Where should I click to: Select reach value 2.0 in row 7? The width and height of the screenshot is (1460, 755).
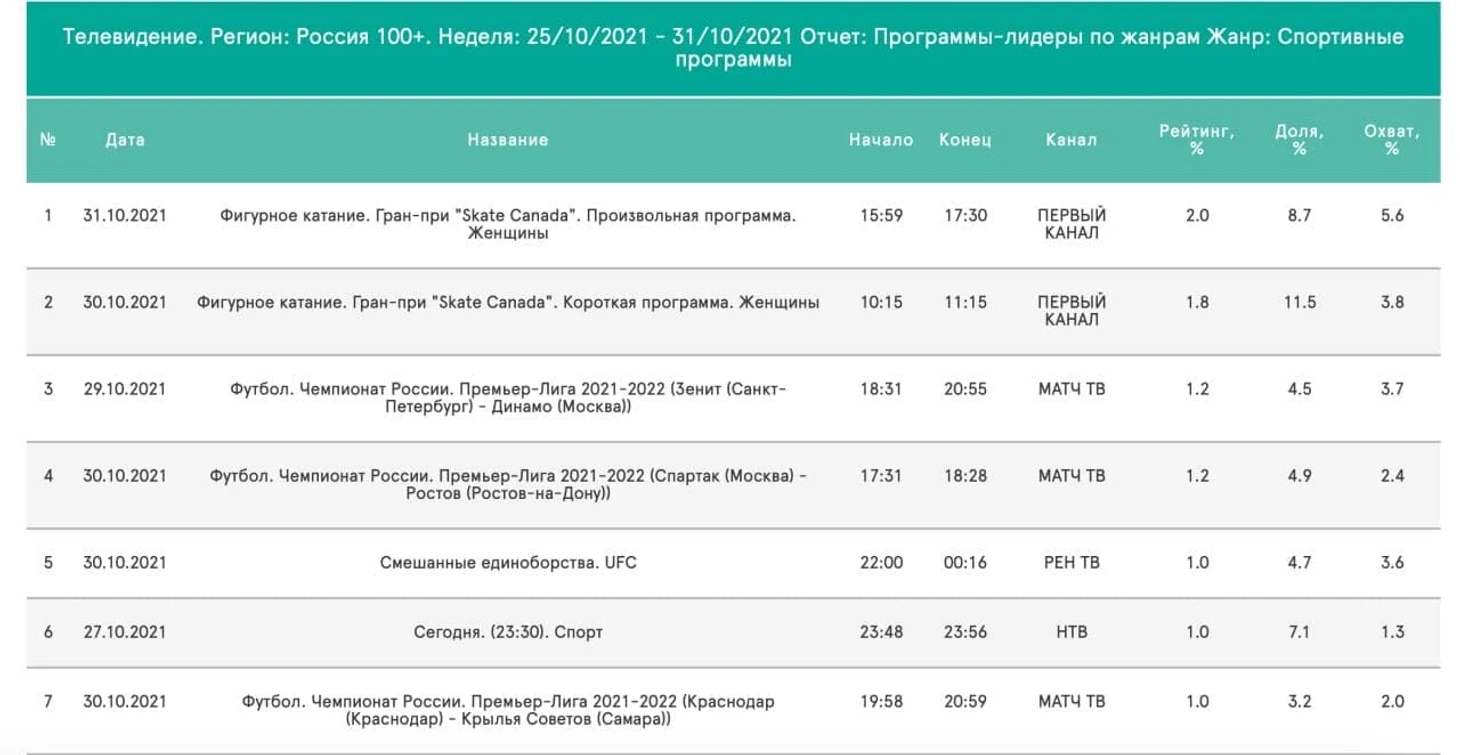[1392, 702]
